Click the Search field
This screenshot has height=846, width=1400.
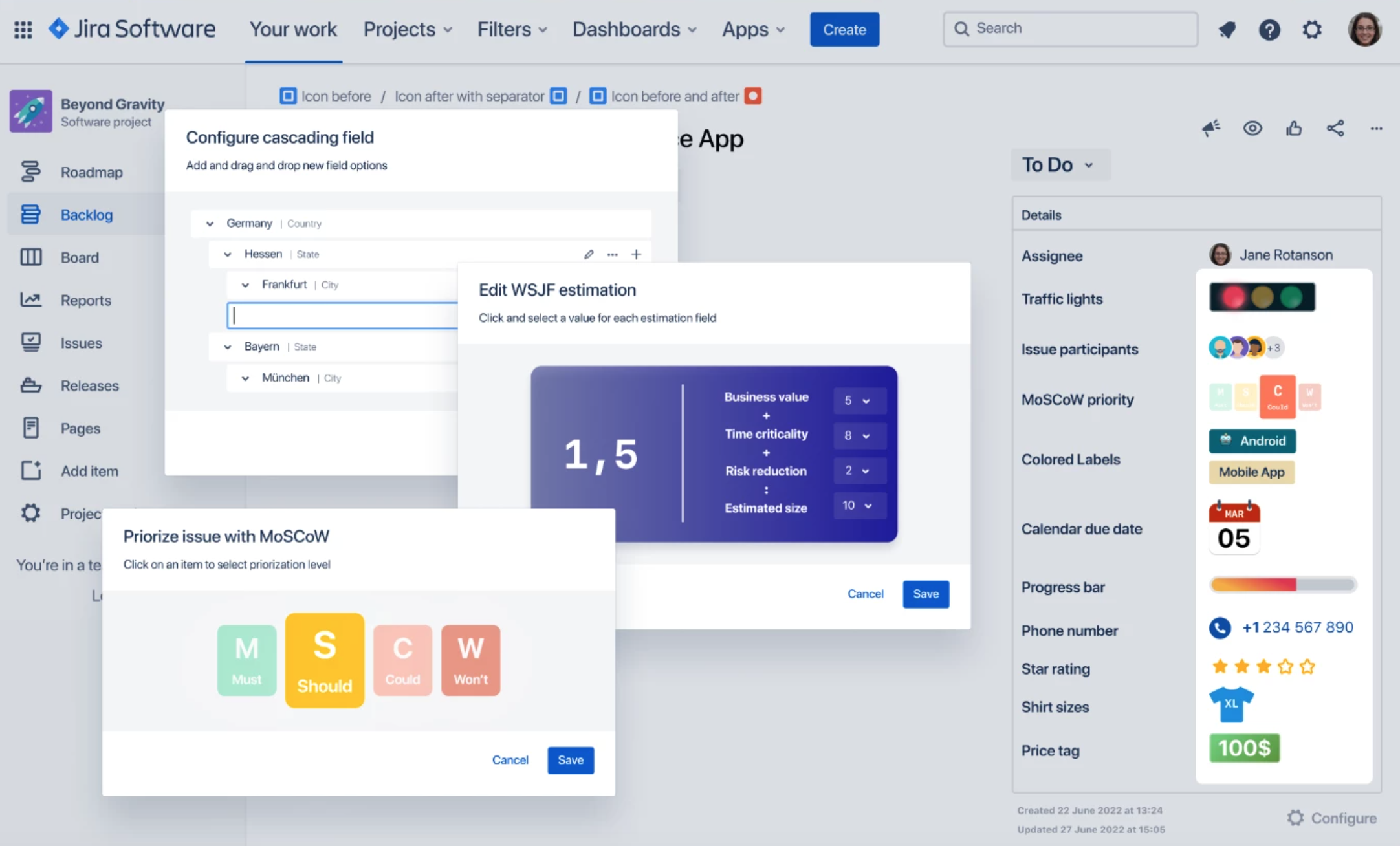[x=1070, y=29]
